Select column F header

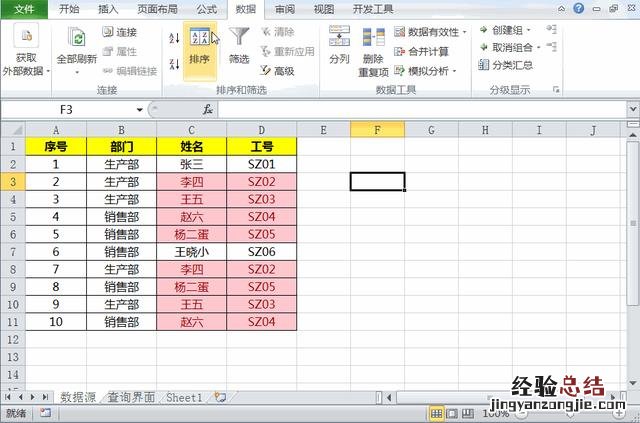[x=378, y=130]
